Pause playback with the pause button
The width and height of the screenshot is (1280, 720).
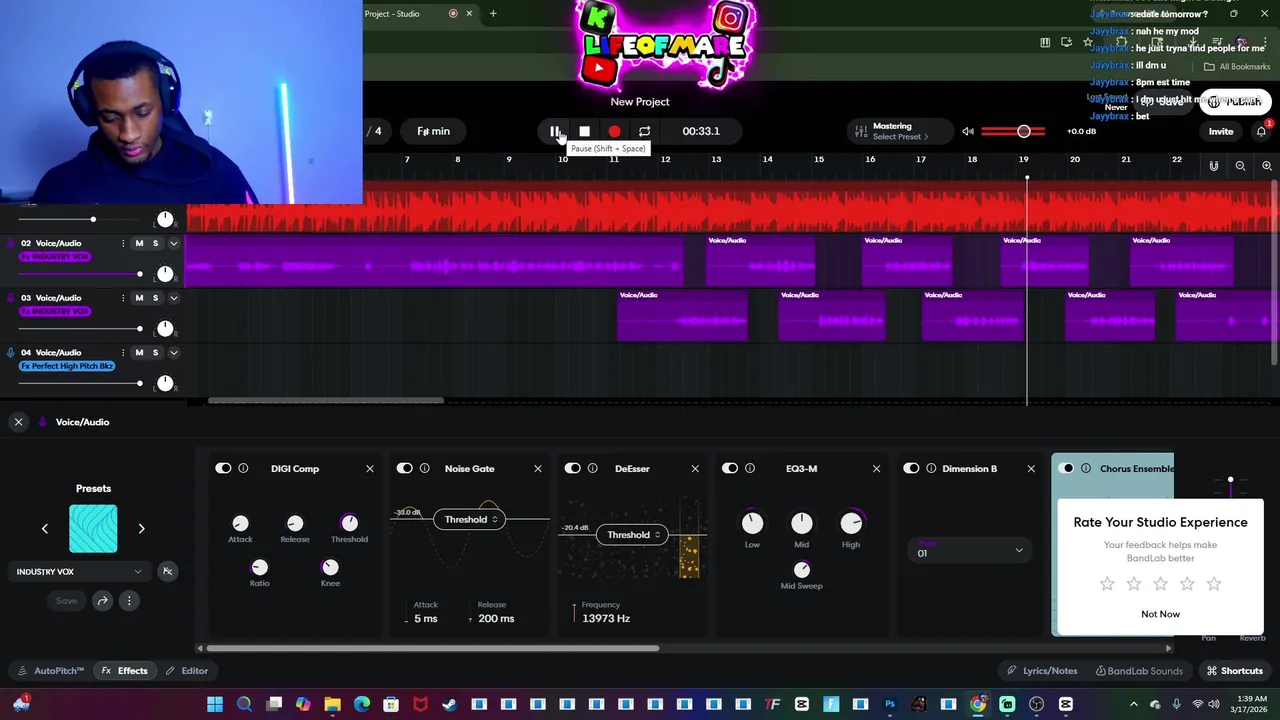click(555, 131)
